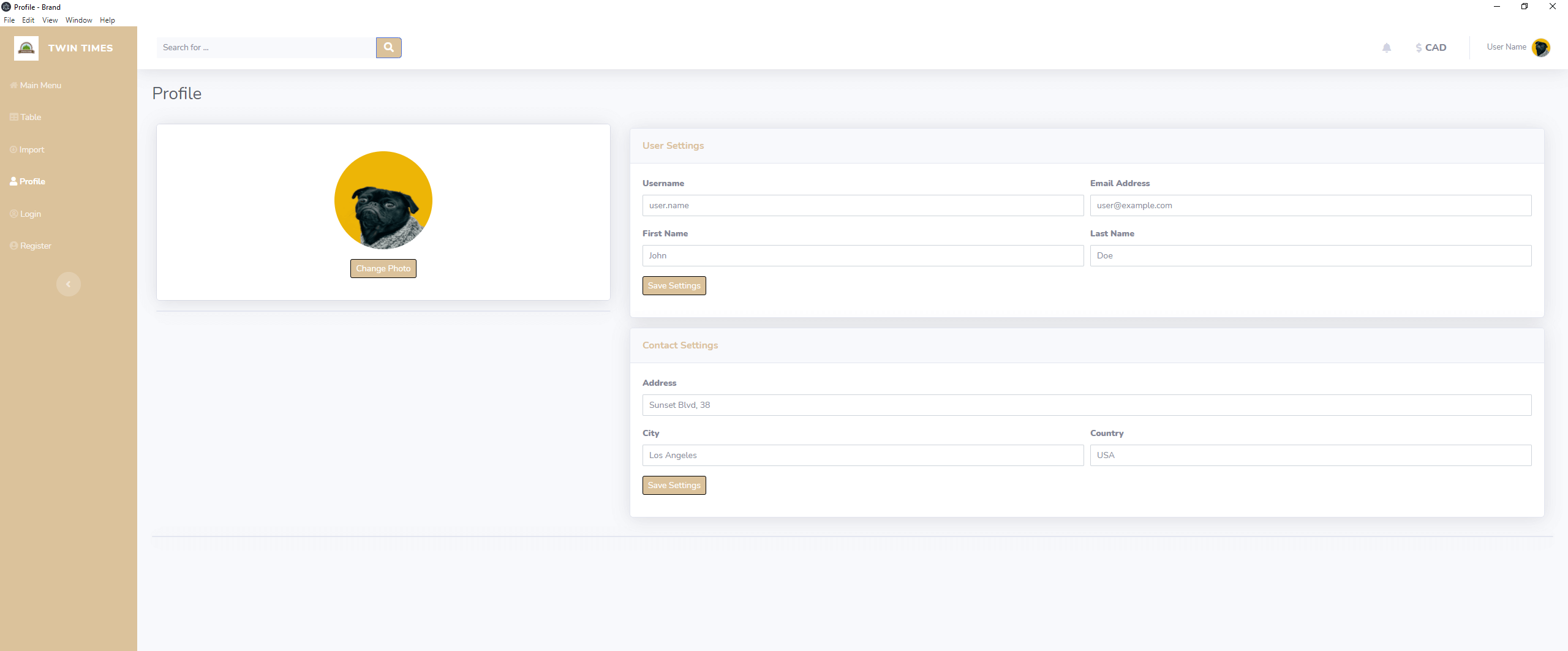Expand the User Name account menu
The image size is (1568, 651).
[1506, 47]
